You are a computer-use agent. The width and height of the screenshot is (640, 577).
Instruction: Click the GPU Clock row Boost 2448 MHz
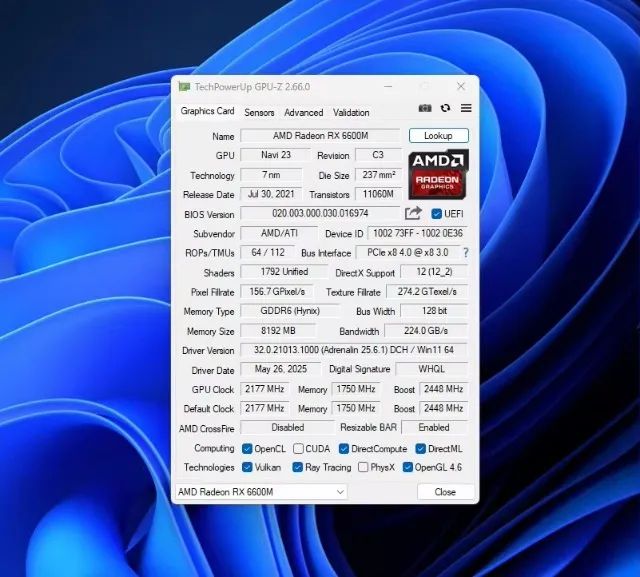pos(444,389)
